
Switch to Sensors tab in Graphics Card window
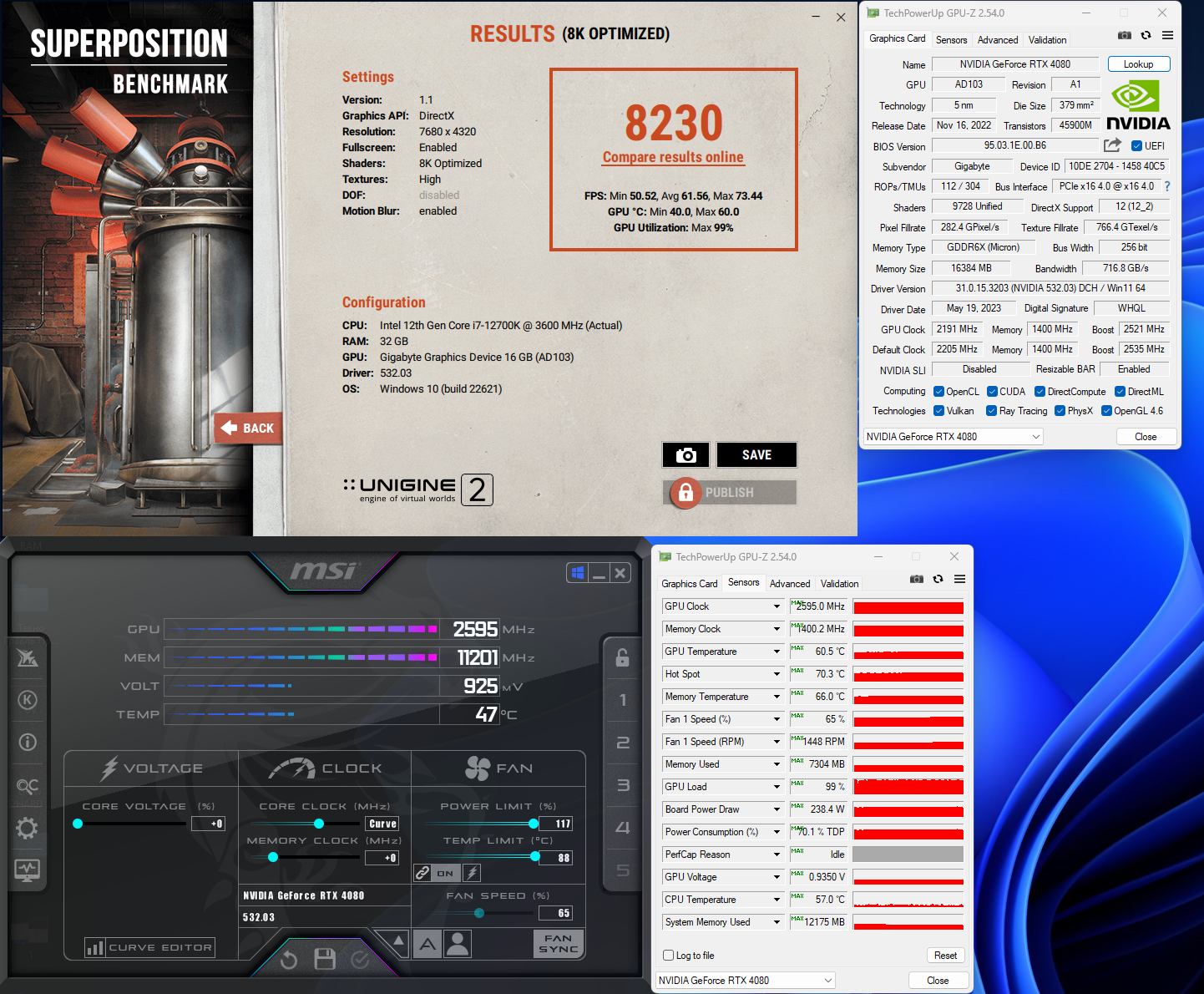coord(951,40)
